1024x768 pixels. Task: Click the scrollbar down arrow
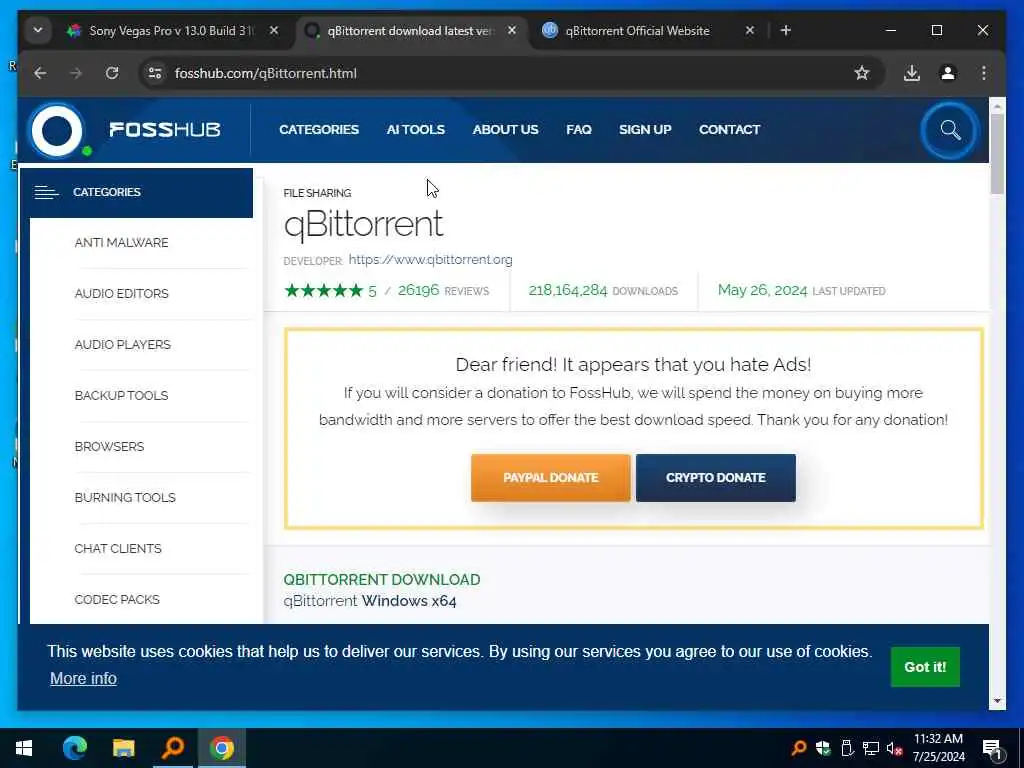pyautogui.click(x=997, y=701)
